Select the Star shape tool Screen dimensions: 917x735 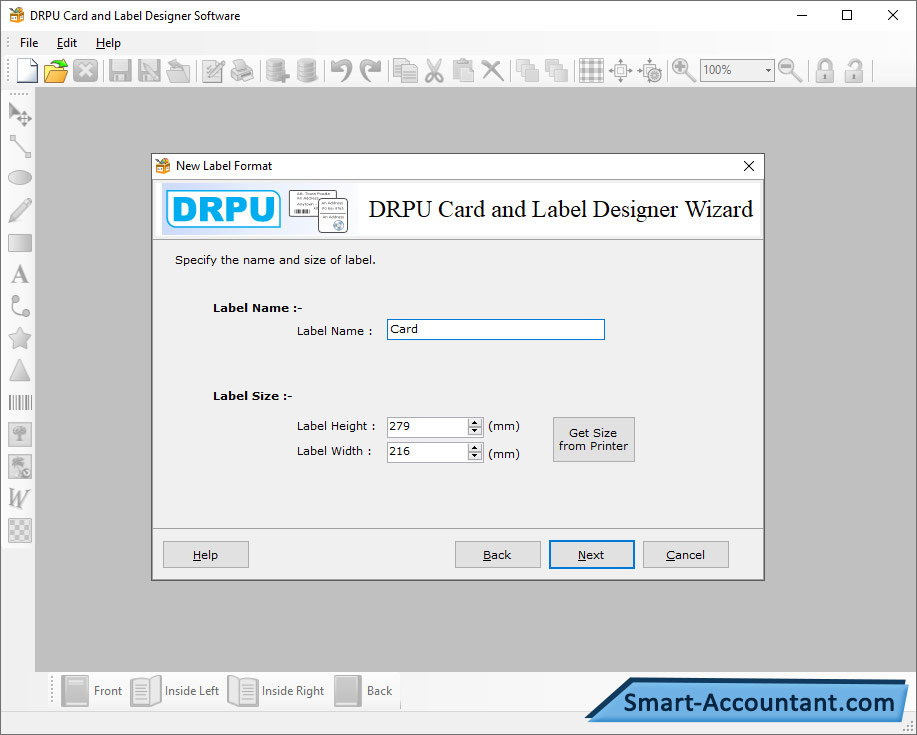coord(20,339)
